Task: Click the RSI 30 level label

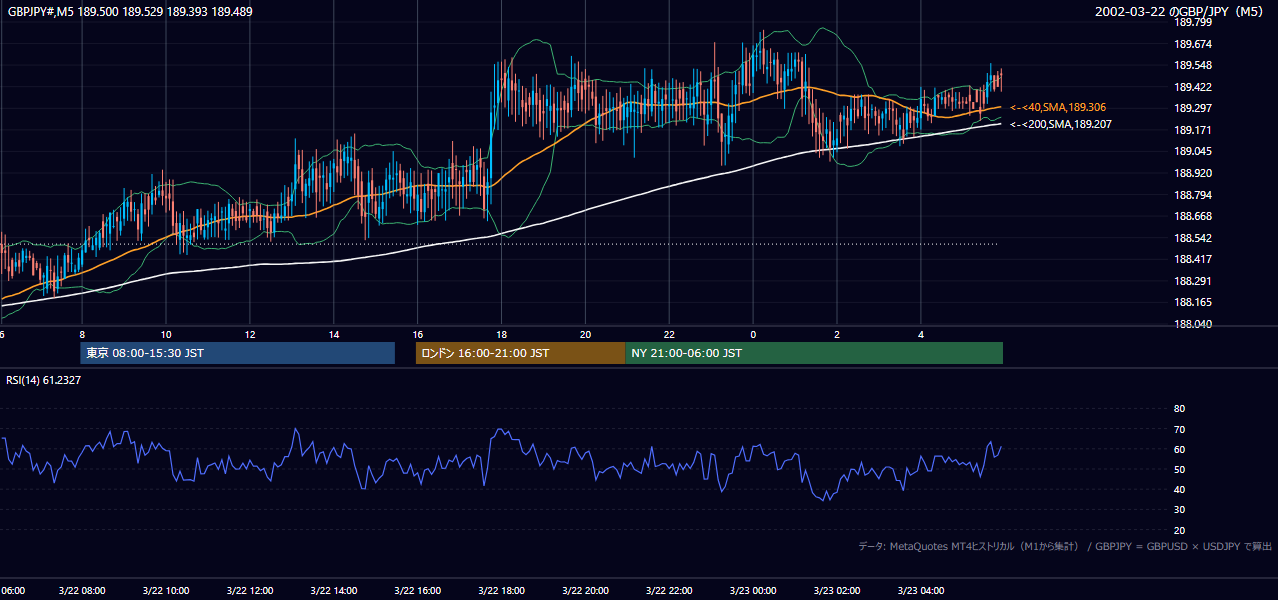Action: 1179,510
